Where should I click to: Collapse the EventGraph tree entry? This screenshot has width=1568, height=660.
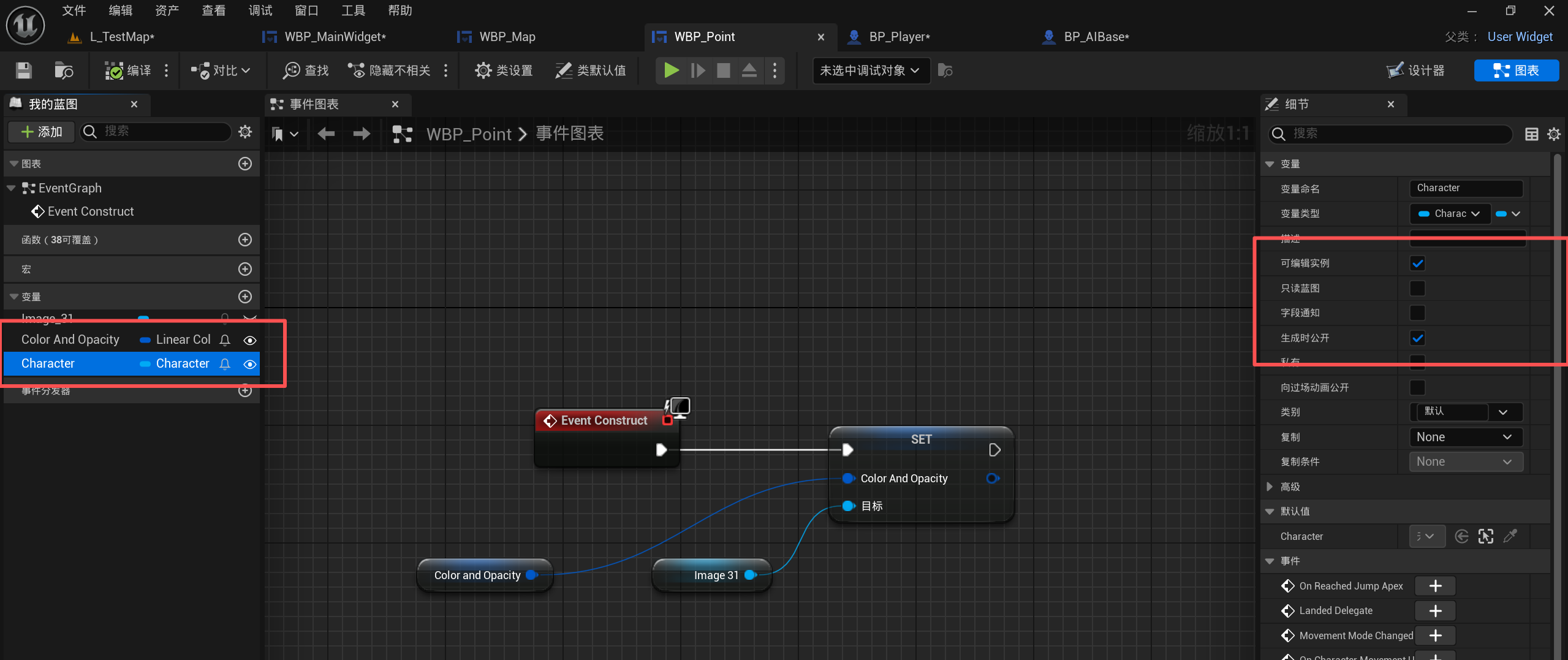10,188
